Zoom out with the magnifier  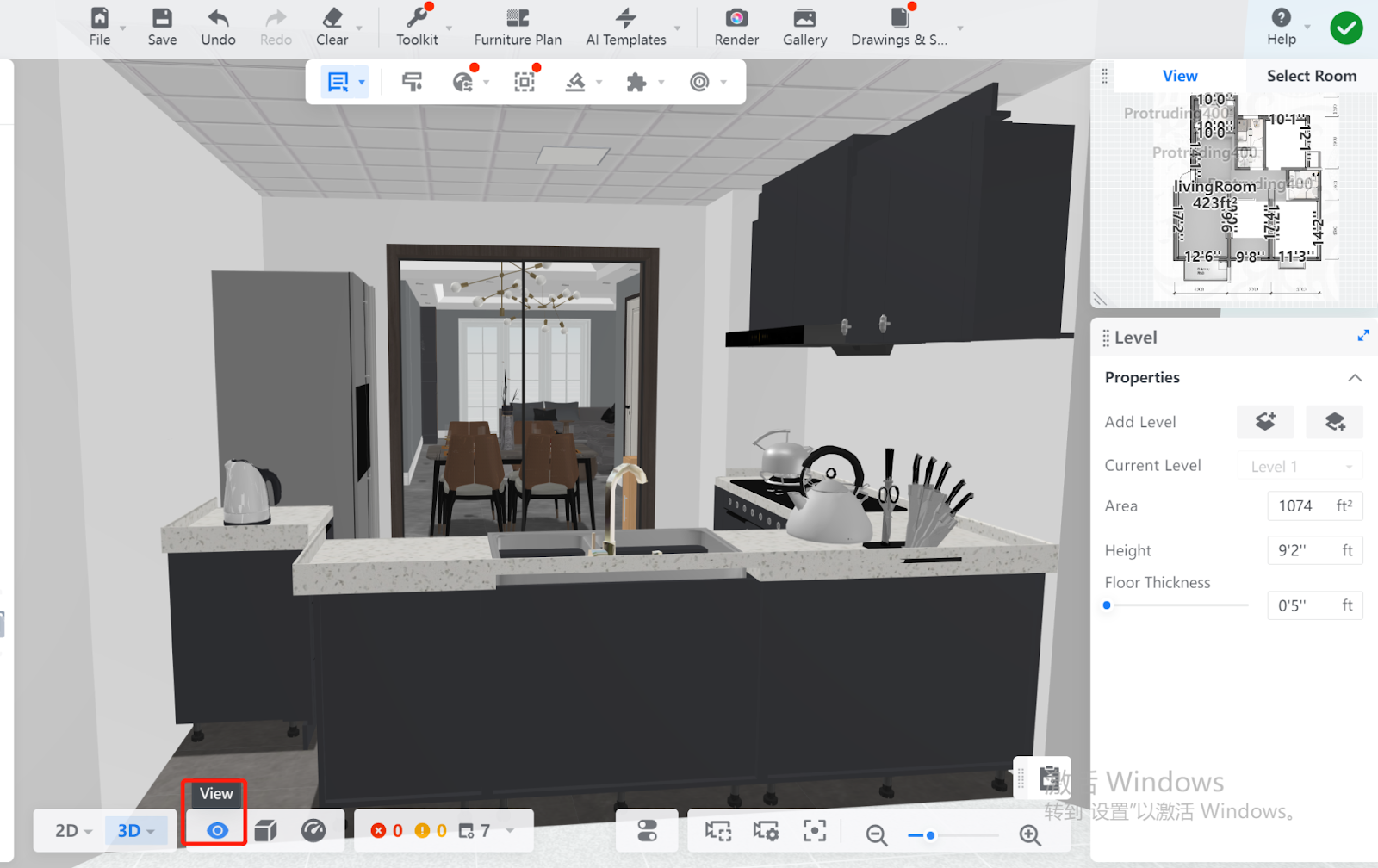point(877,834)
